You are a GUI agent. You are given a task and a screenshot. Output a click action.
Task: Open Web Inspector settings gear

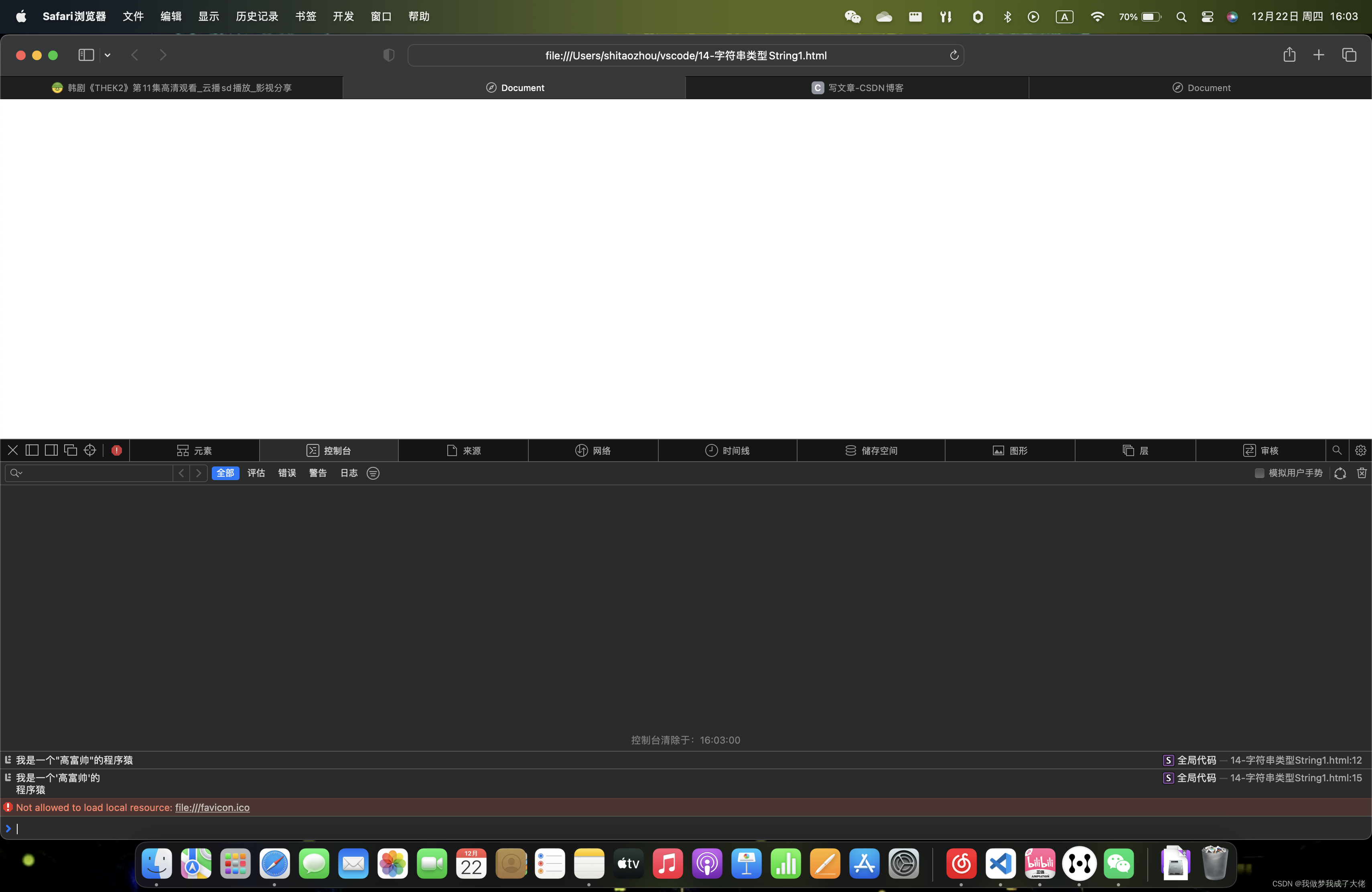pyautogui.click(x=1360, y=450)
